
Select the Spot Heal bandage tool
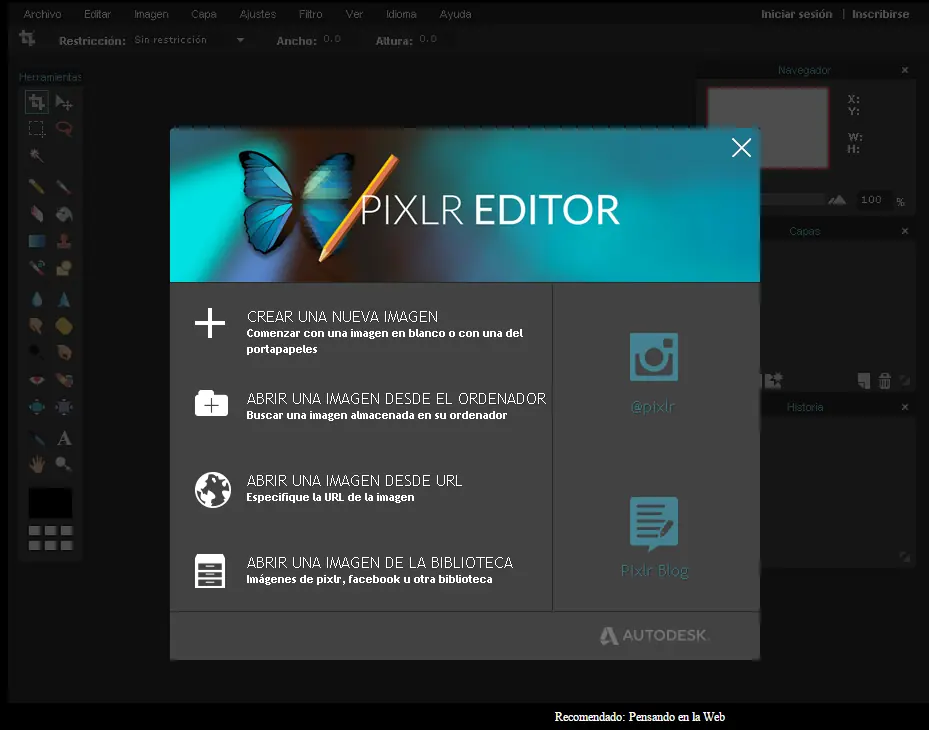click(x=64, y=380)
